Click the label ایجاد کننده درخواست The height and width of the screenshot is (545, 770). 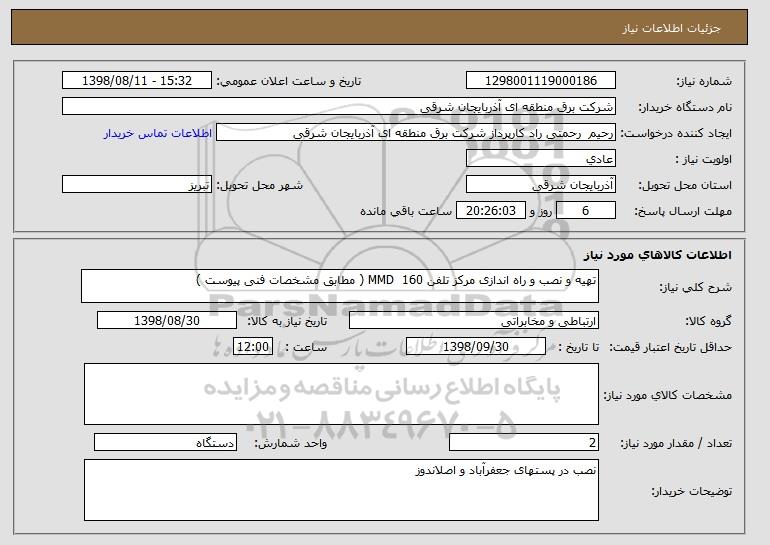[676, 134]
